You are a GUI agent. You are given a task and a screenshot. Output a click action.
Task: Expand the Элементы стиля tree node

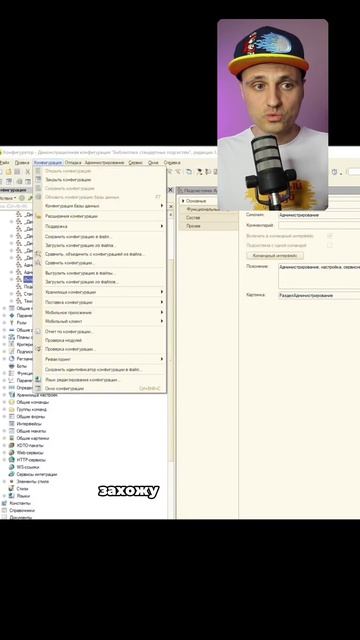coord(4,482)
